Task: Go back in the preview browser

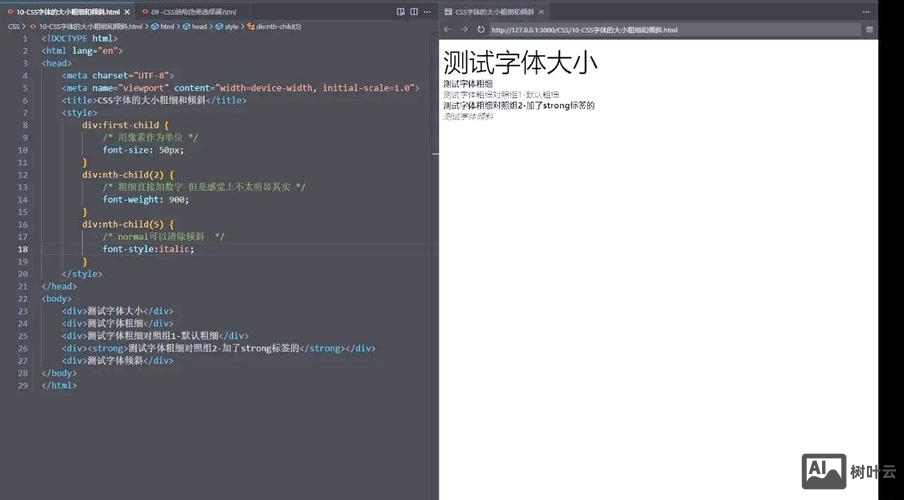Action: pos(447,29)
